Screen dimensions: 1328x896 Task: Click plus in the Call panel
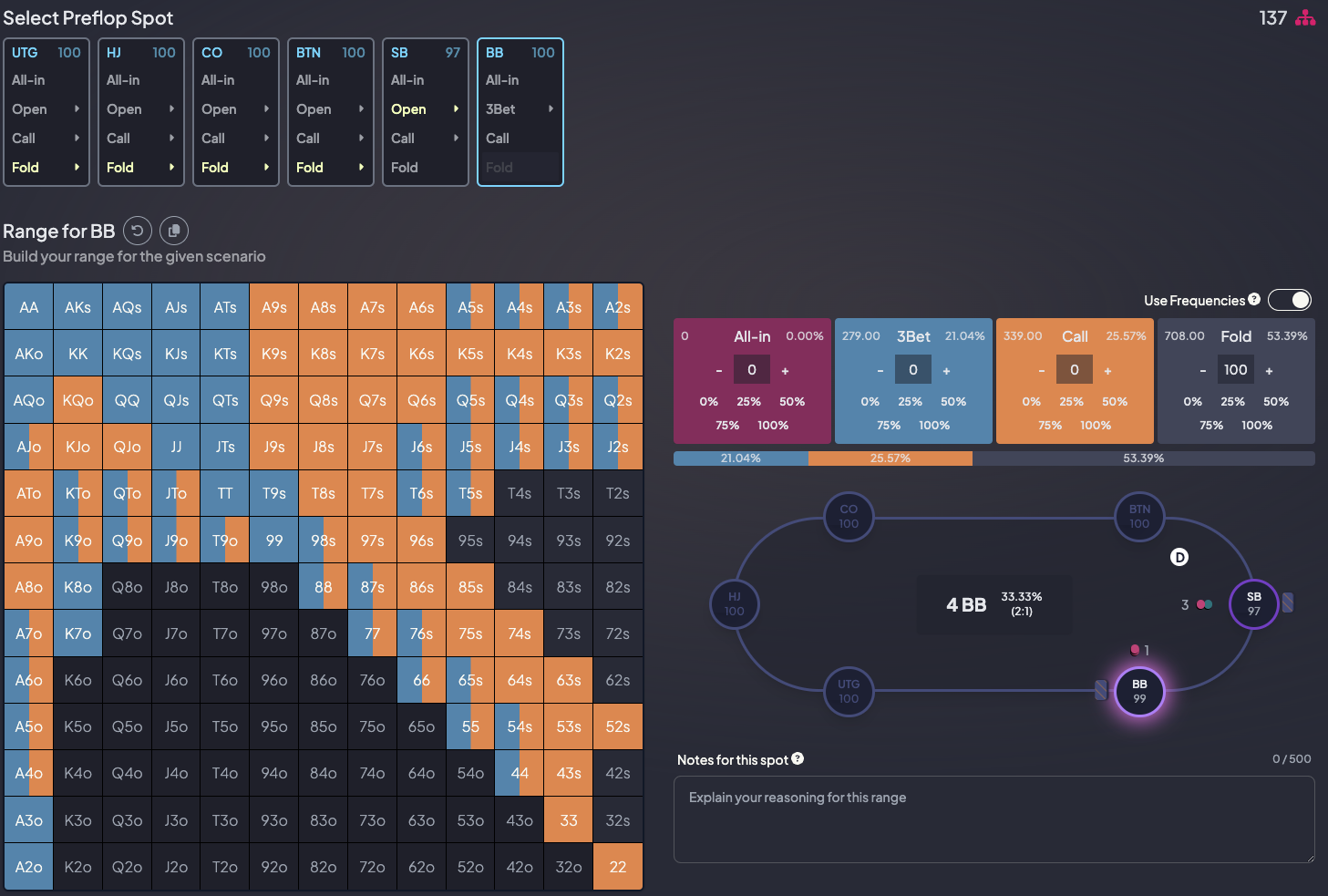(1107, 371)
